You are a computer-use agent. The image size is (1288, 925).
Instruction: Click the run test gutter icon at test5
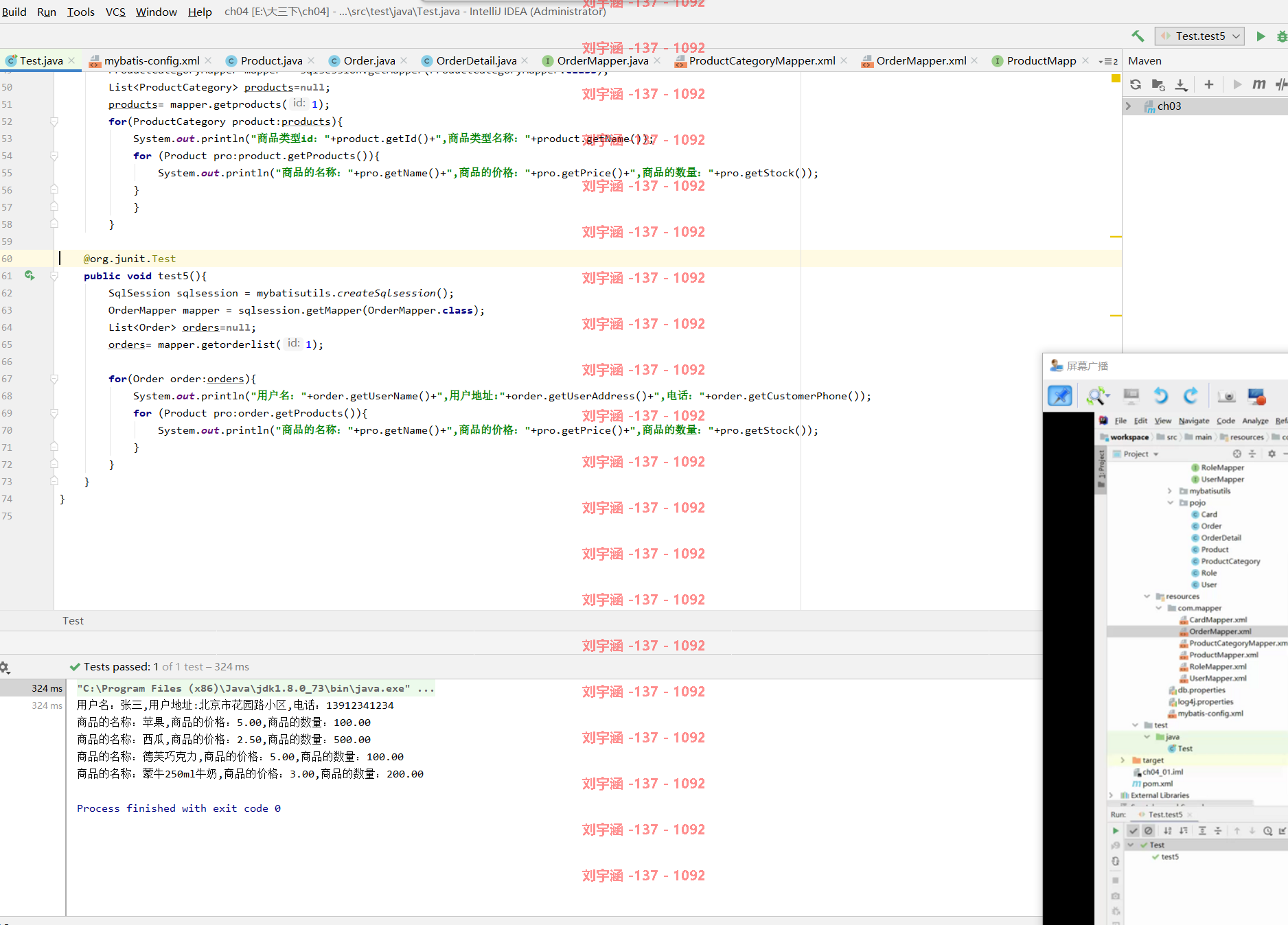pos(30,275)
